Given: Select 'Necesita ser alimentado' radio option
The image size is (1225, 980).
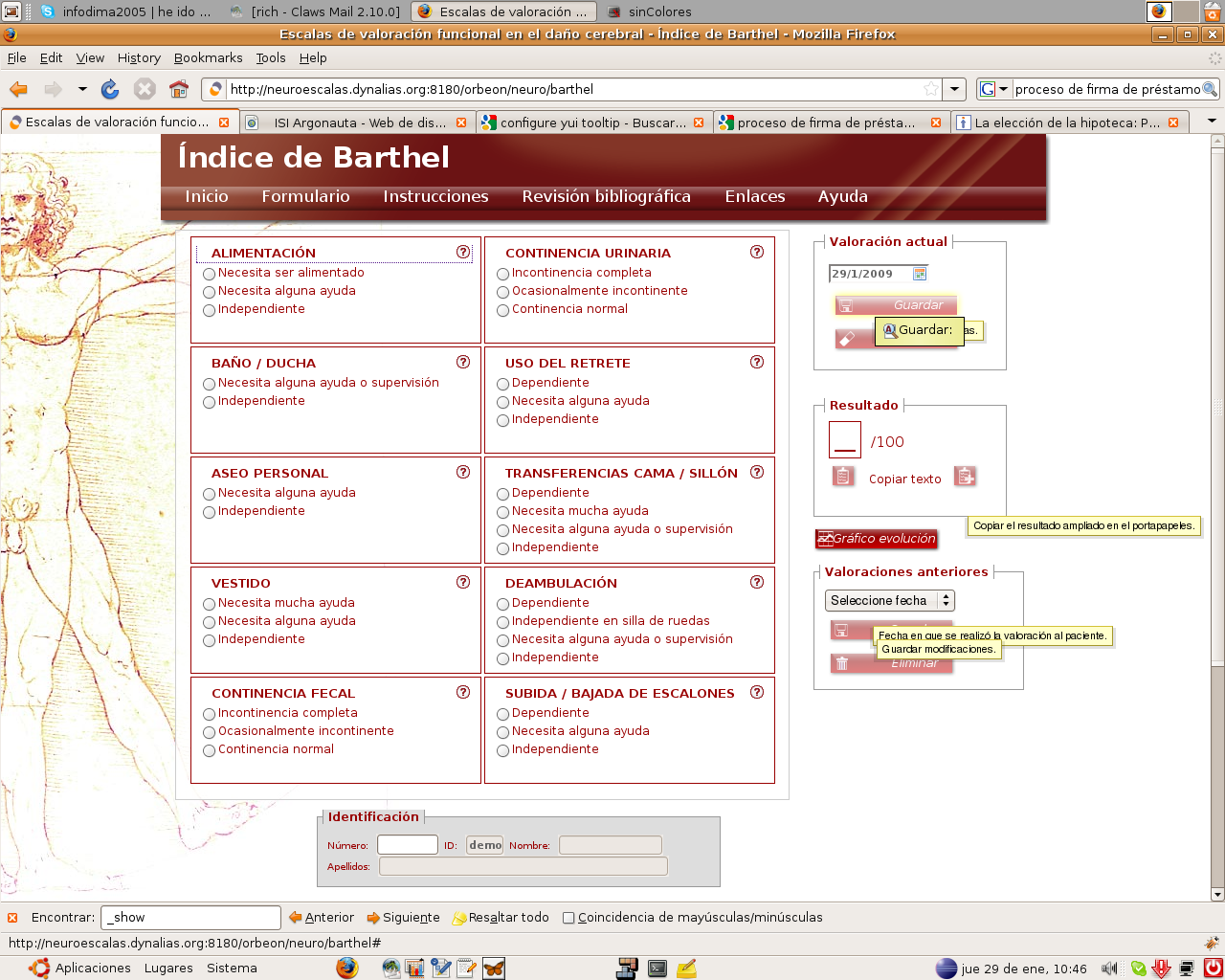Looking at the screenshot, I should click(209, 274).
